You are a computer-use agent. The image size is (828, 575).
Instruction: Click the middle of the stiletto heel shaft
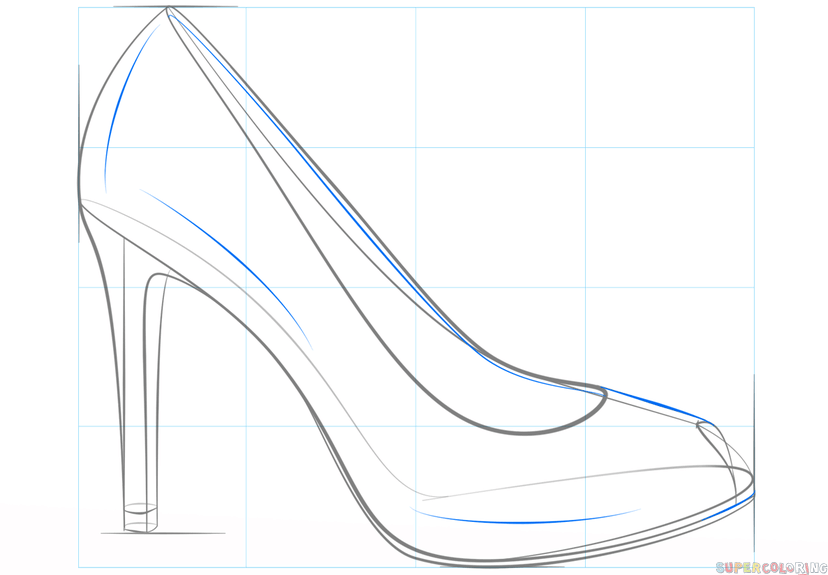click(x=140, y=390)
